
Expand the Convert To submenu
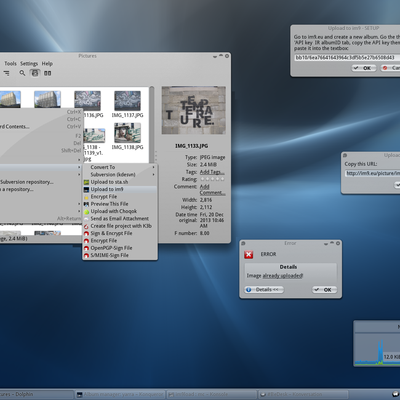coord(120,167)
